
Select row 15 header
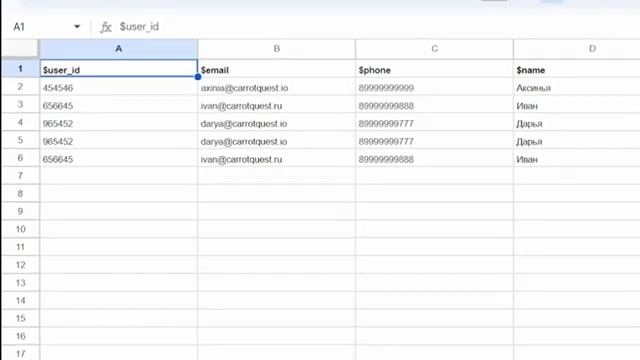20,318
